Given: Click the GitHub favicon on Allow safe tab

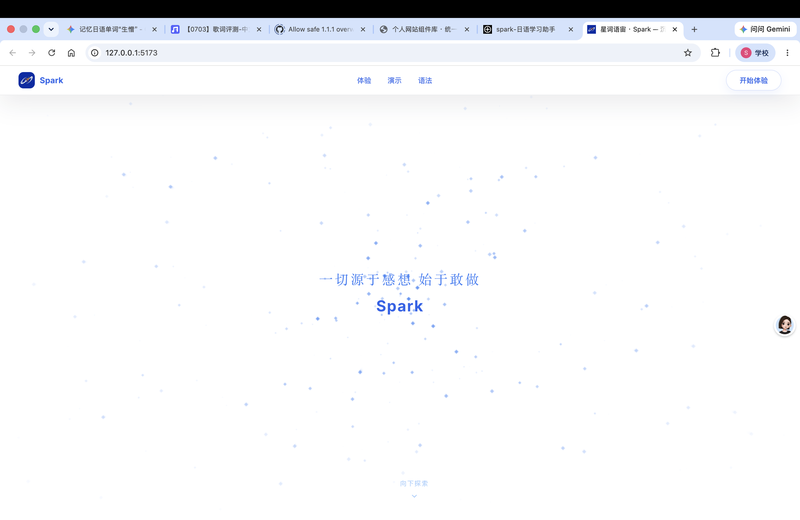Looking at the screenshot, I should [x=279, y=30].
